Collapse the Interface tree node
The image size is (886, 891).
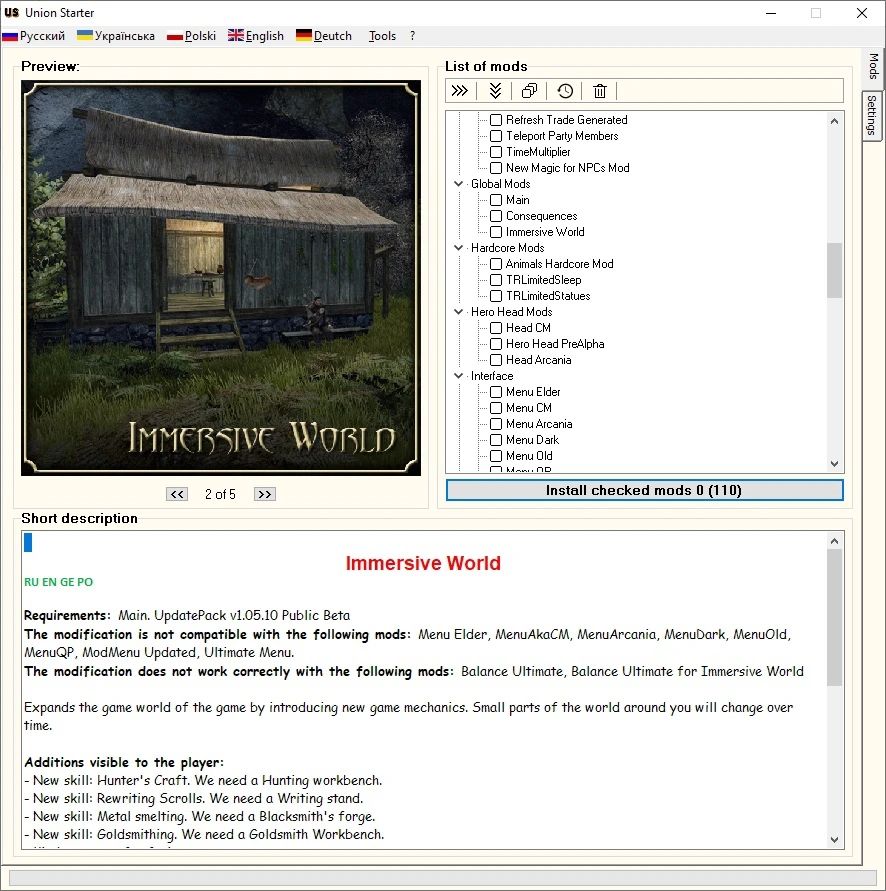click(459, 376)
